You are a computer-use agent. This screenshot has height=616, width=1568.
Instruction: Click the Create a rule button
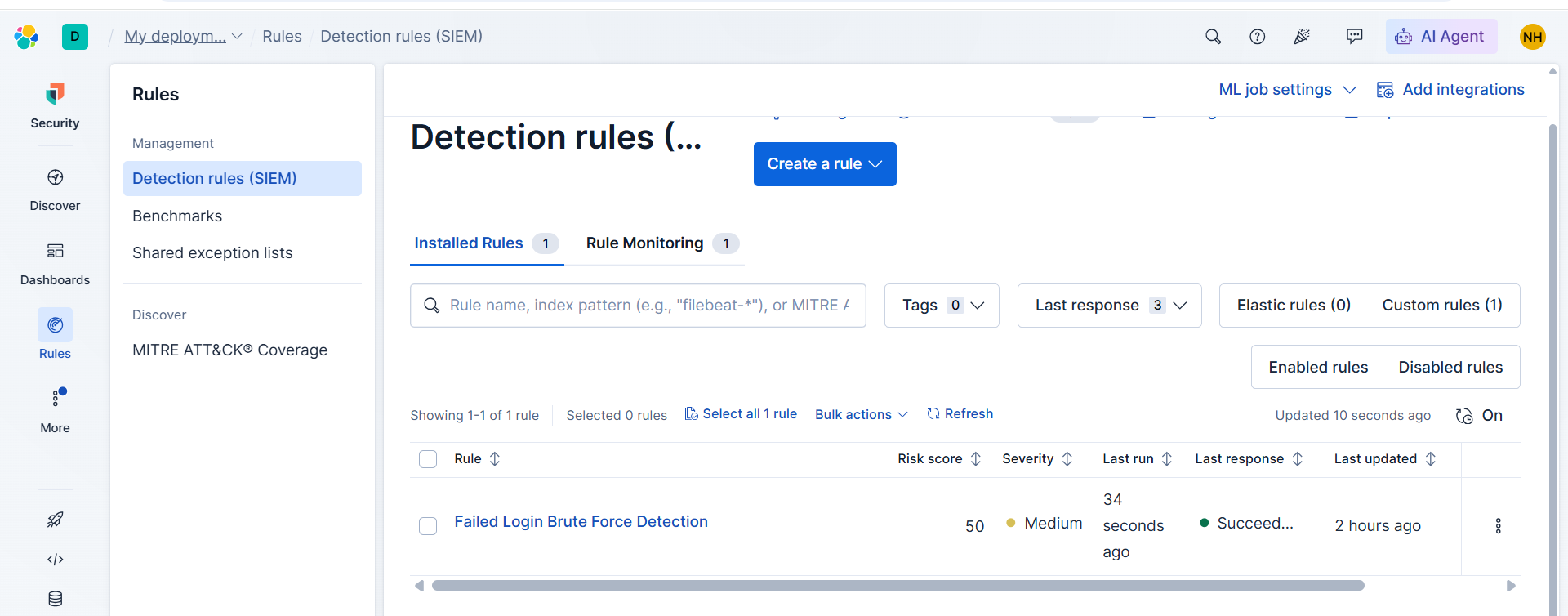[x=825, y=164]
